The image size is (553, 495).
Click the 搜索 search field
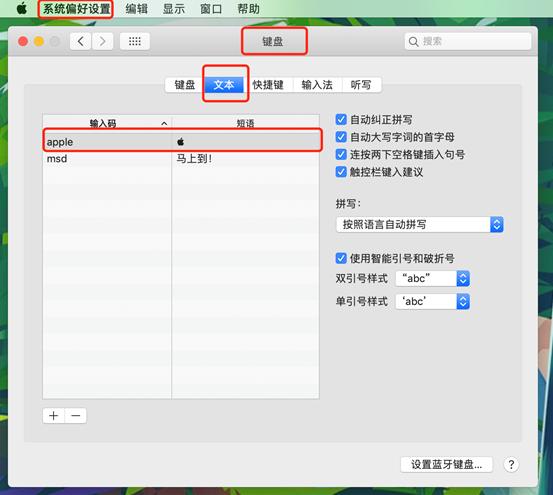(x=468, y=42)
